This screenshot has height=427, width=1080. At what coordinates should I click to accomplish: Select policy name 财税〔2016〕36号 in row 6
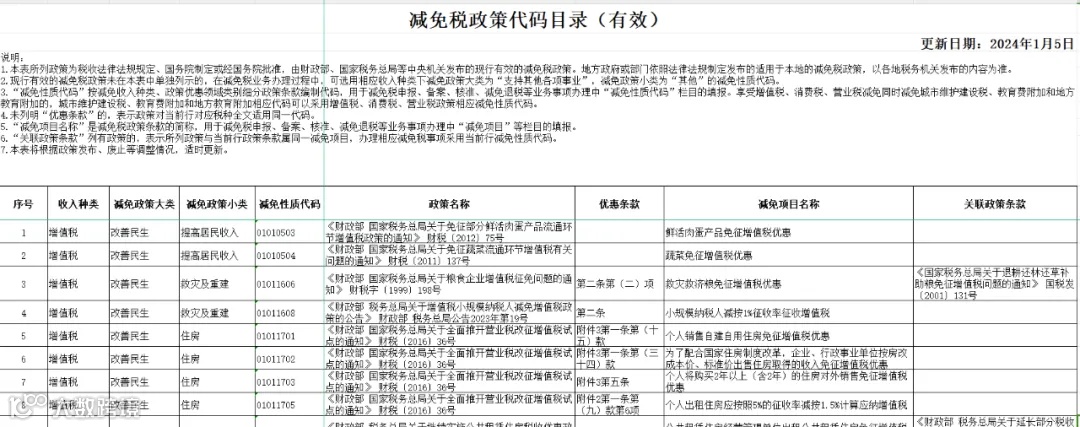tap(449, 359)
